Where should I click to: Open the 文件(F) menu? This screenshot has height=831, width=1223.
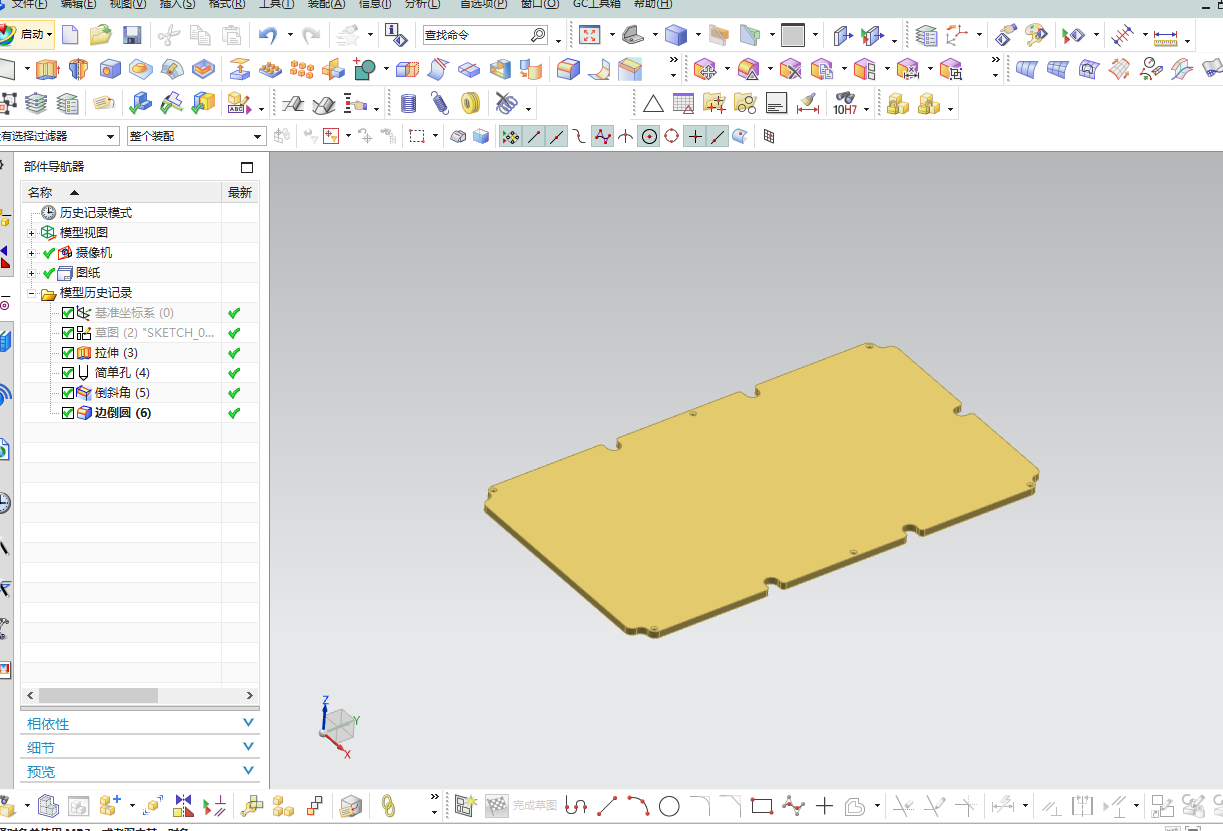tap(30, 4)
